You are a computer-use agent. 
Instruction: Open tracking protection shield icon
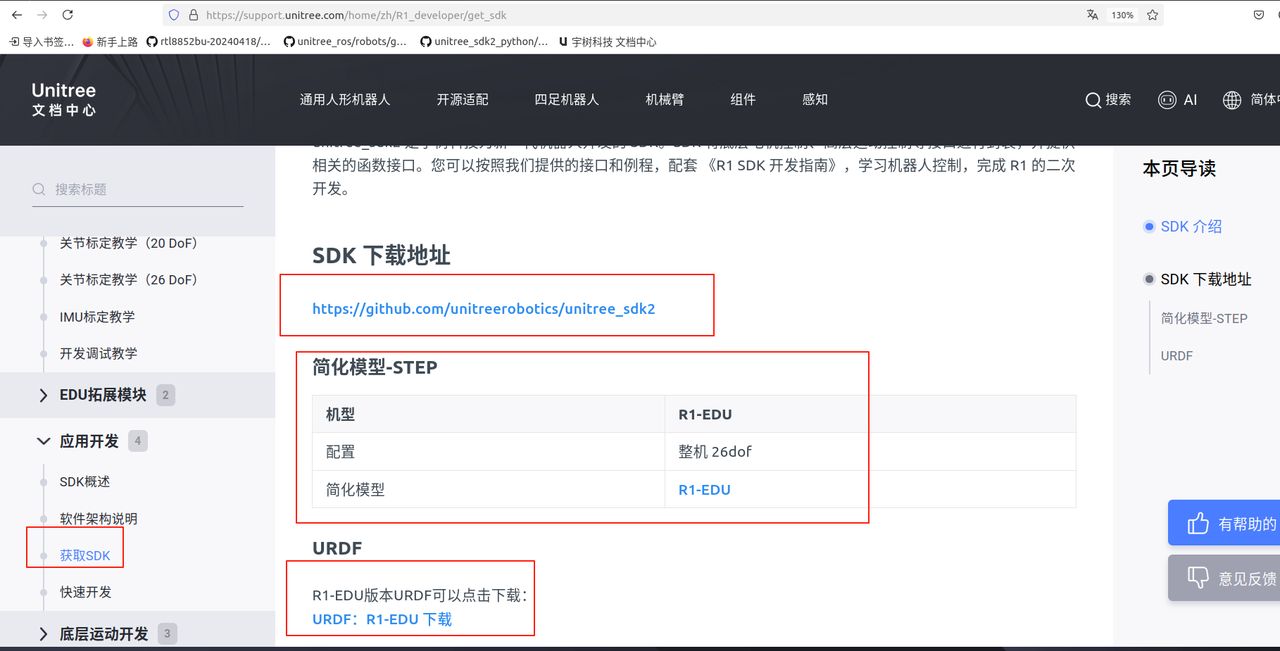pos(174,15)
